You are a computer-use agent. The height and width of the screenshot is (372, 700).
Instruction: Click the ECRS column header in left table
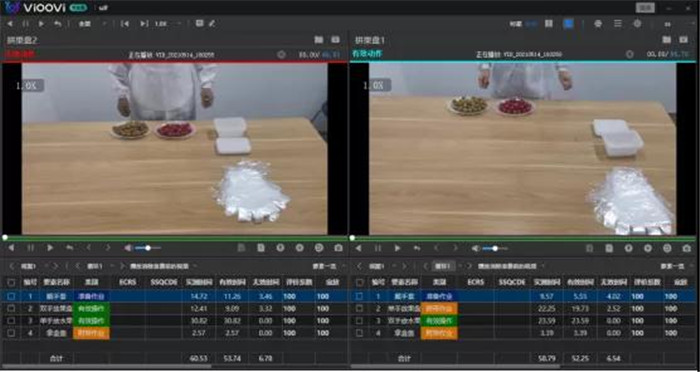click(128, 282)
